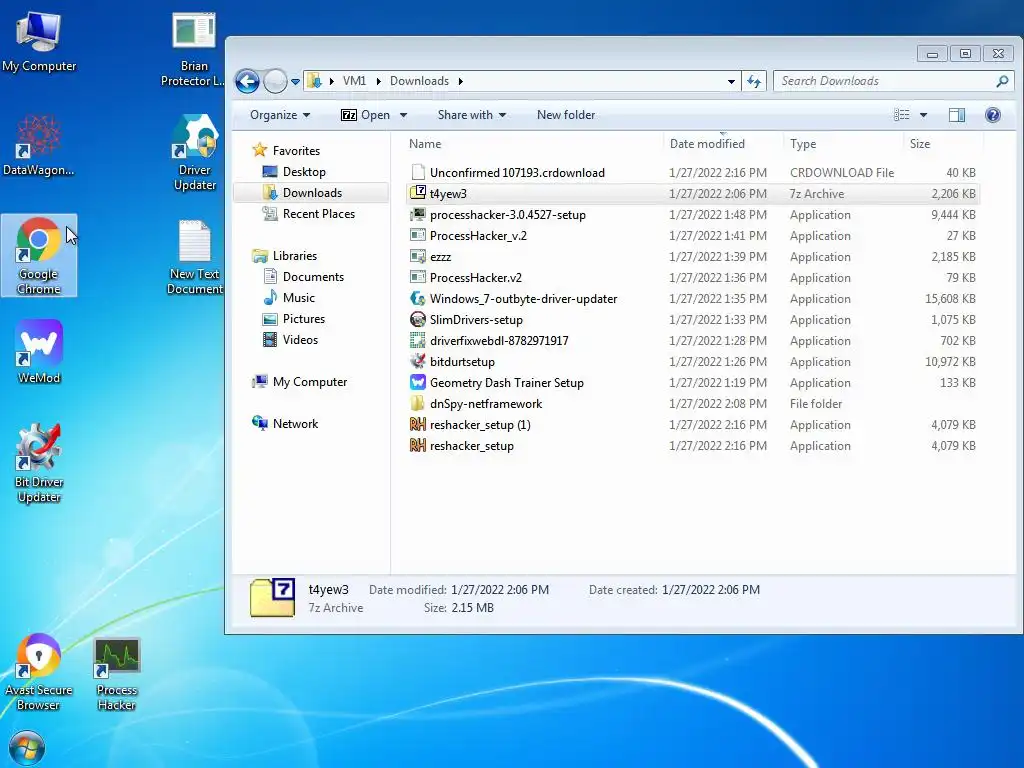Select the dnSpy-netframework folder icon
This screenshot has height=768, width=1024.
418,403
